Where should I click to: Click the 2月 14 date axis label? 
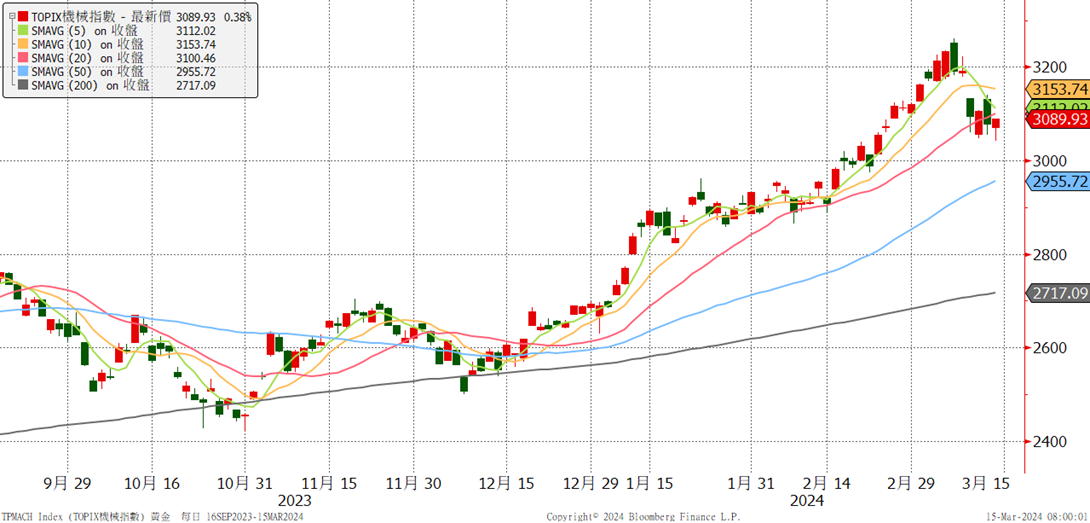tap(828, 482)
